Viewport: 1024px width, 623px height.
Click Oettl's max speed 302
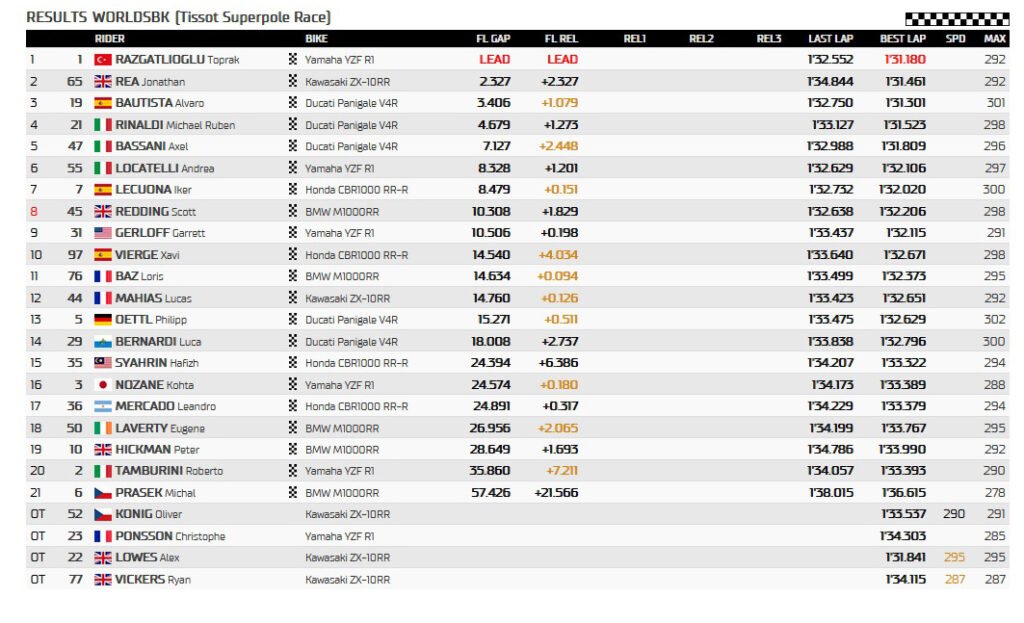995,319
